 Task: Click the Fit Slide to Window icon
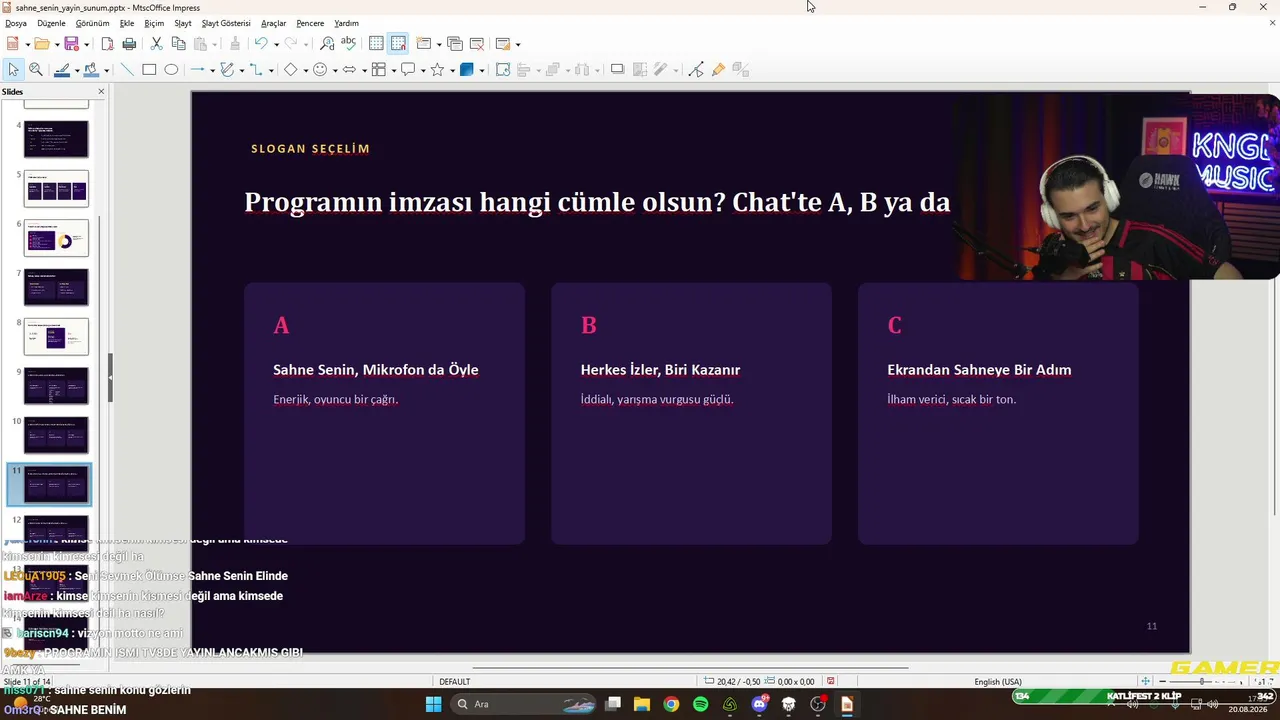pos(1146,681)
